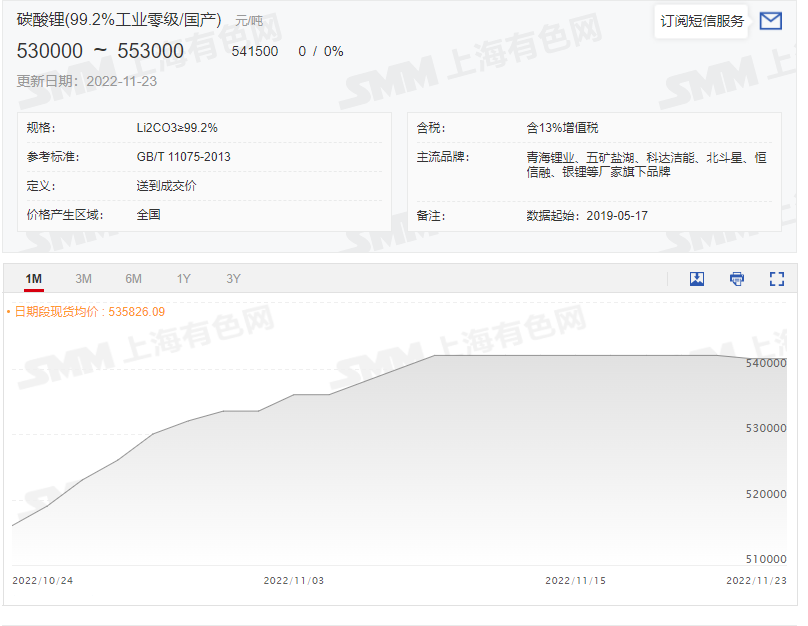Toggle the 日期段现货均价 legend item
This screenshot has width=808, height=626.
(x=60, y=312)
